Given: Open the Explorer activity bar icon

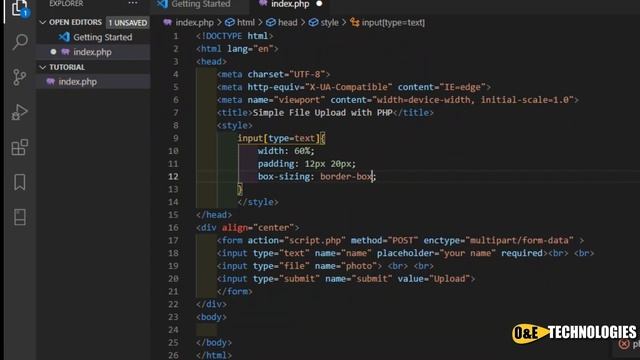Looking at the screenshot, I should 20,8.
